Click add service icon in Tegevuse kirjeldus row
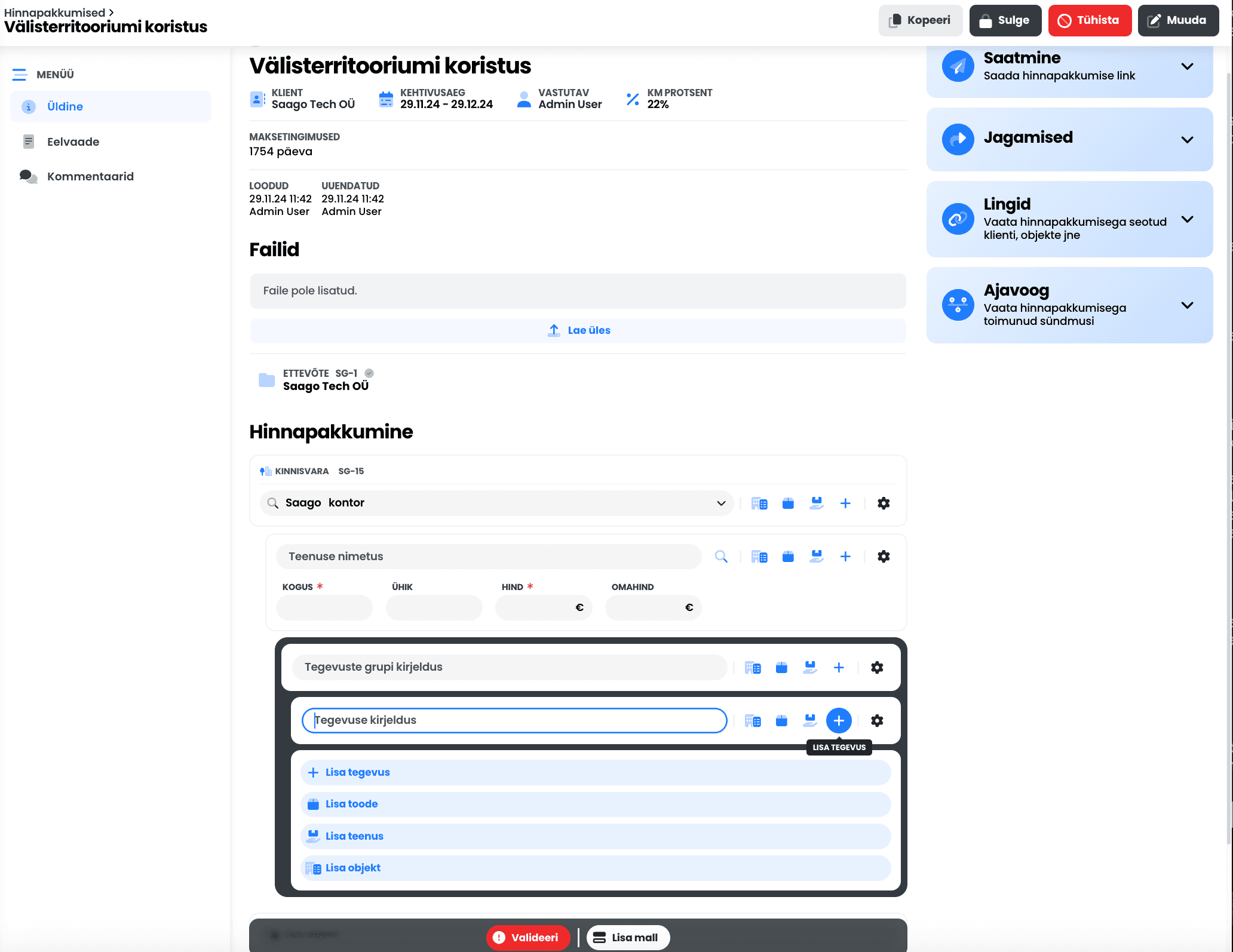The height and width of the screenshot is (952, 1233). [810, 721]
